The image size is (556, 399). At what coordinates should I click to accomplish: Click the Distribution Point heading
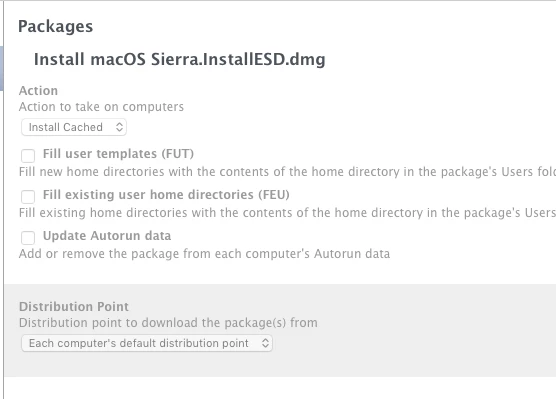74,307
